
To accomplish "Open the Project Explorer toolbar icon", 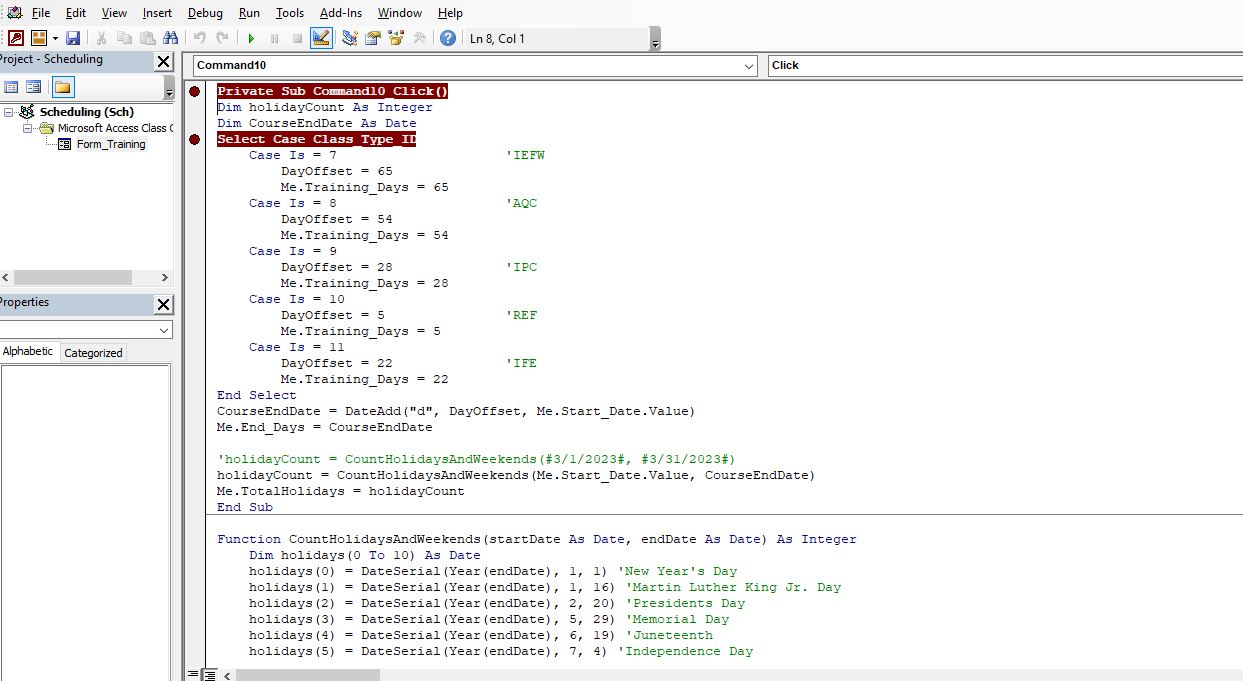I will point(349,38).
